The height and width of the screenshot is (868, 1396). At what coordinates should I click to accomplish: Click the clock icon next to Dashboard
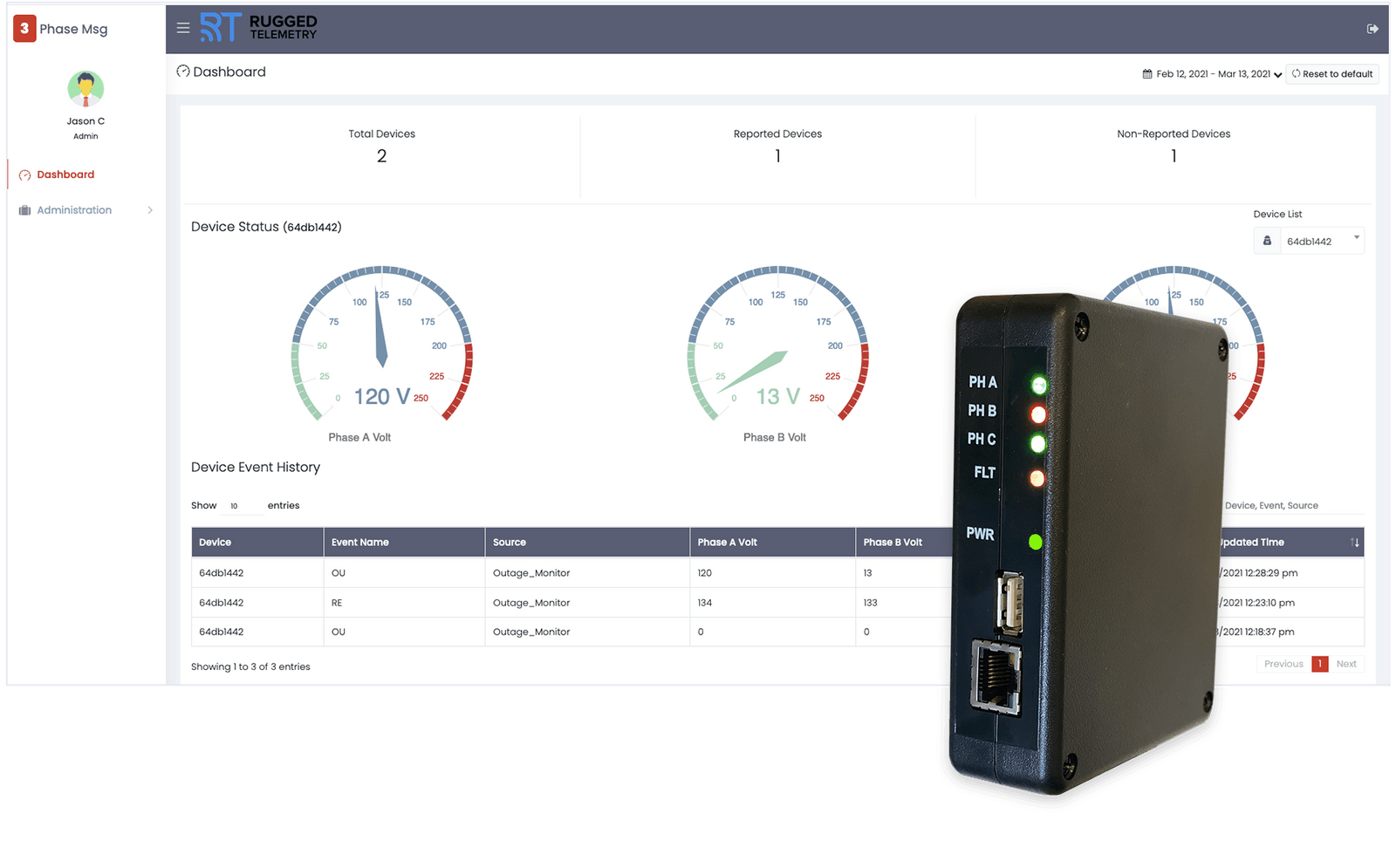[184, 72]
